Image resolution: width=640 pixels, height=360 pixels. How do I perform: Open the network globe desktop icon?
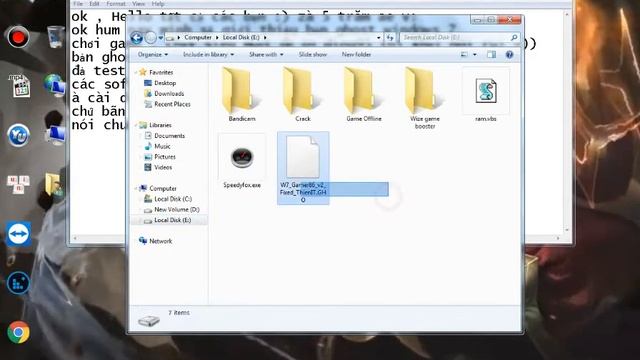[55, 85]
